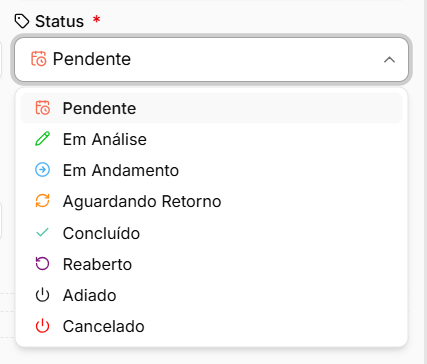This screenshot has width=427, height=364.
Task: Set status to Cancelado
Action: pos(211,326)
